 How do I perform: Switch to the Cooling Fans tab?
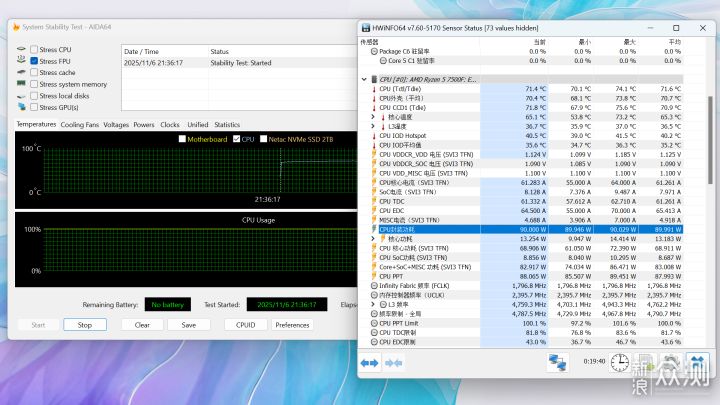79,124
